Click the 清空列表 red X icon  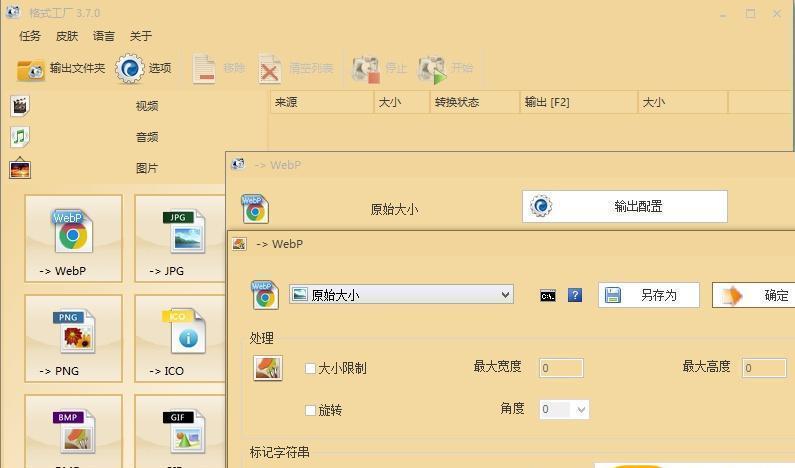point(270,69)
